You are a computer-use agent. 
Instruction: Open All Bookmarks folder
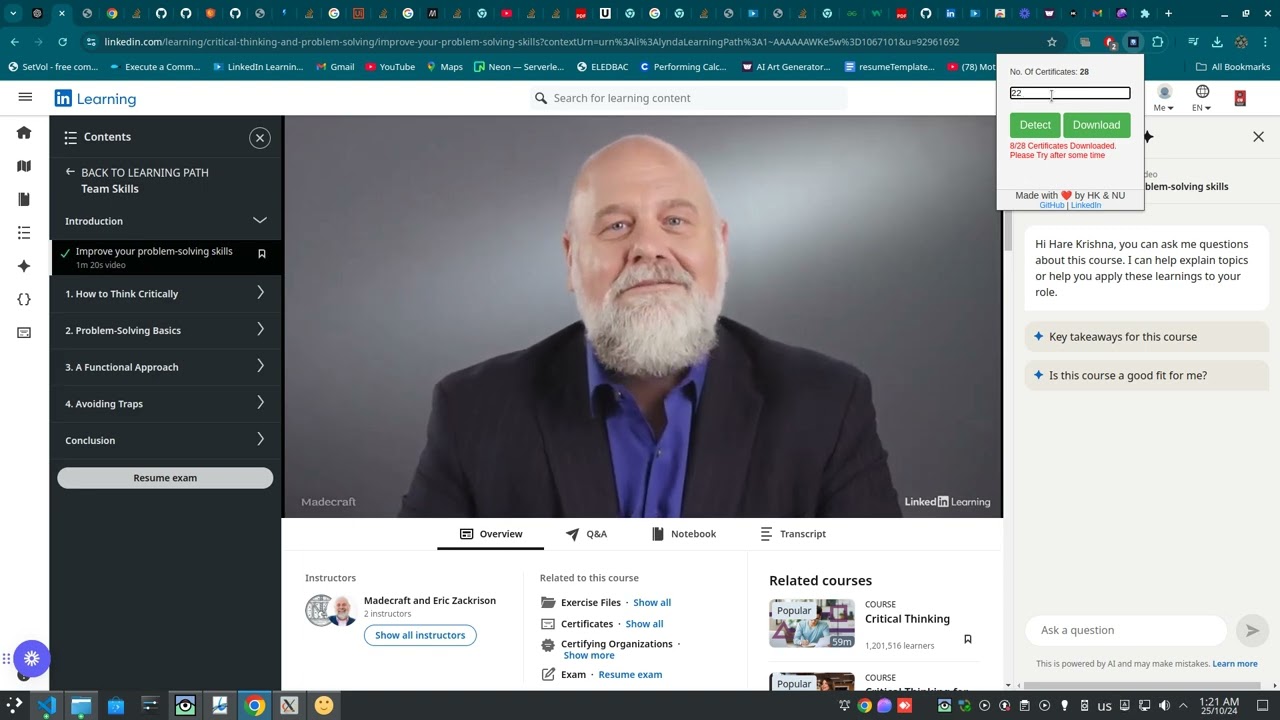1232,67
